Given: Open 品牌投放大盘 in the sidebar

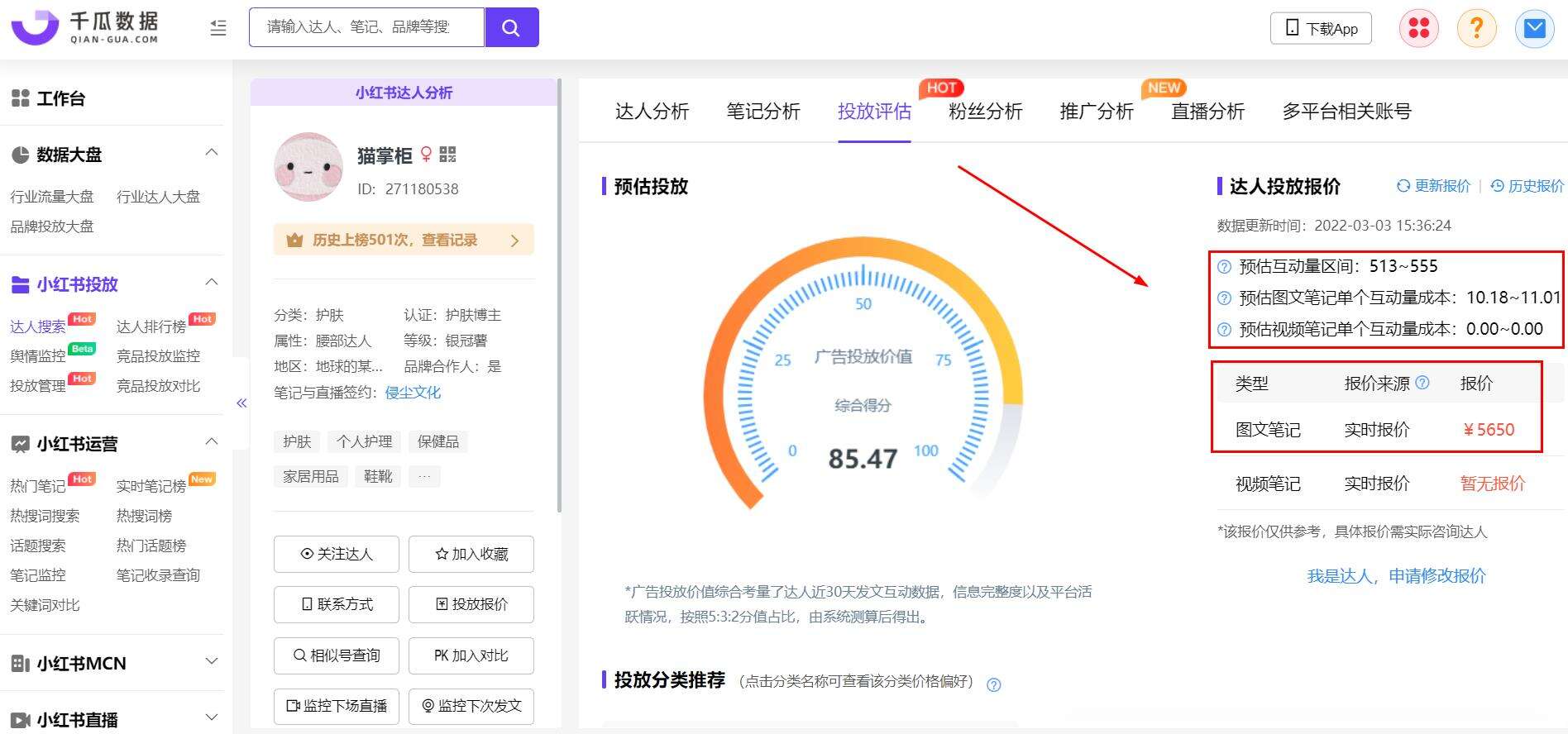Looking at the screenshot, I should pyautogui.click(x=52, y=226).
